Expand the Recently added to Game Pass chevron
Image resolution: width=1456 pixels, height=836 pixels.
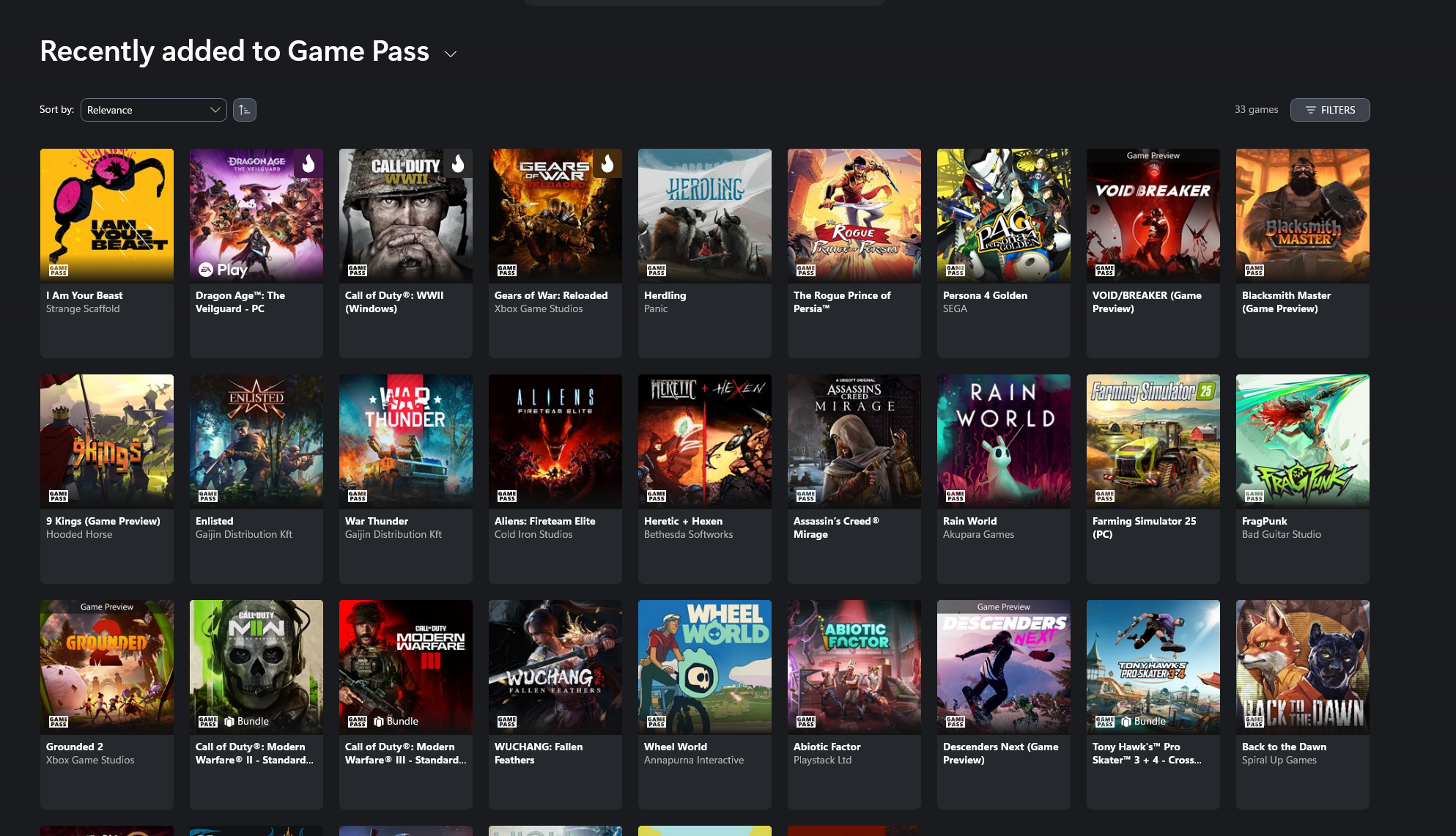point(451,54)
